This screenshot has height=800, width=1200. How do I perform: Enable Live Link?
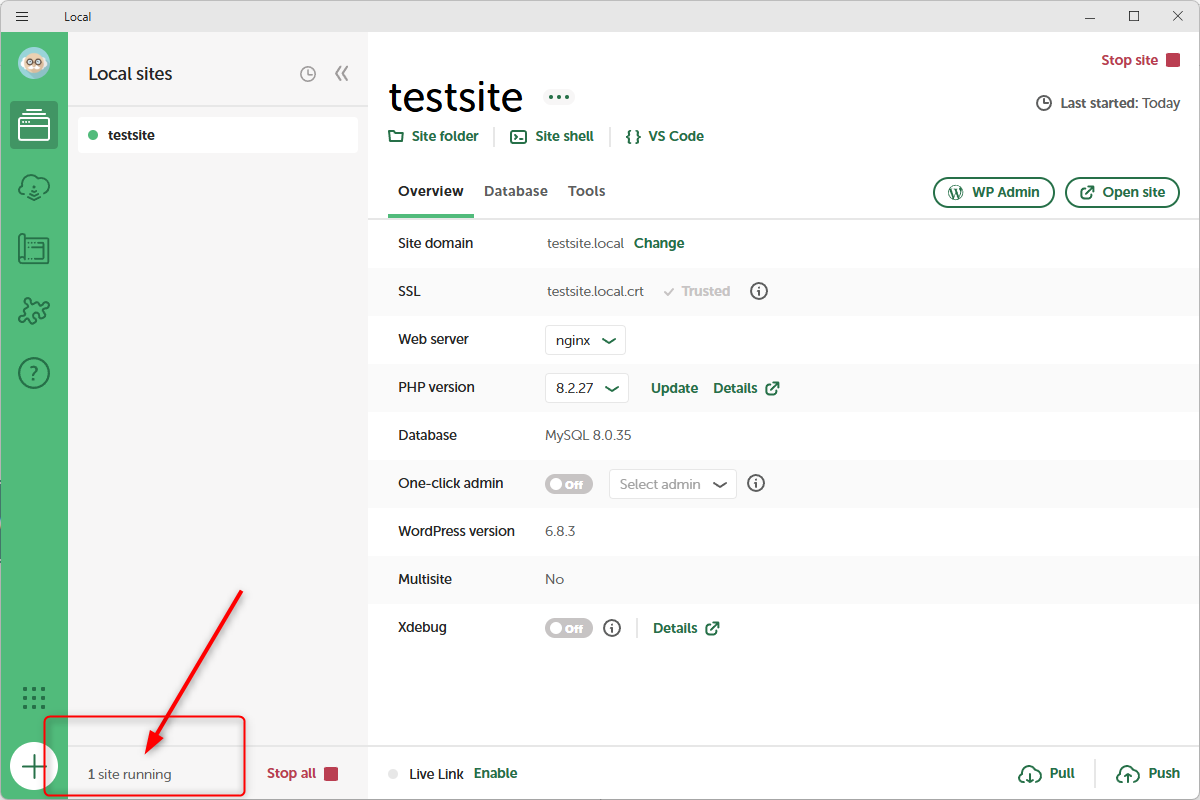495,773
